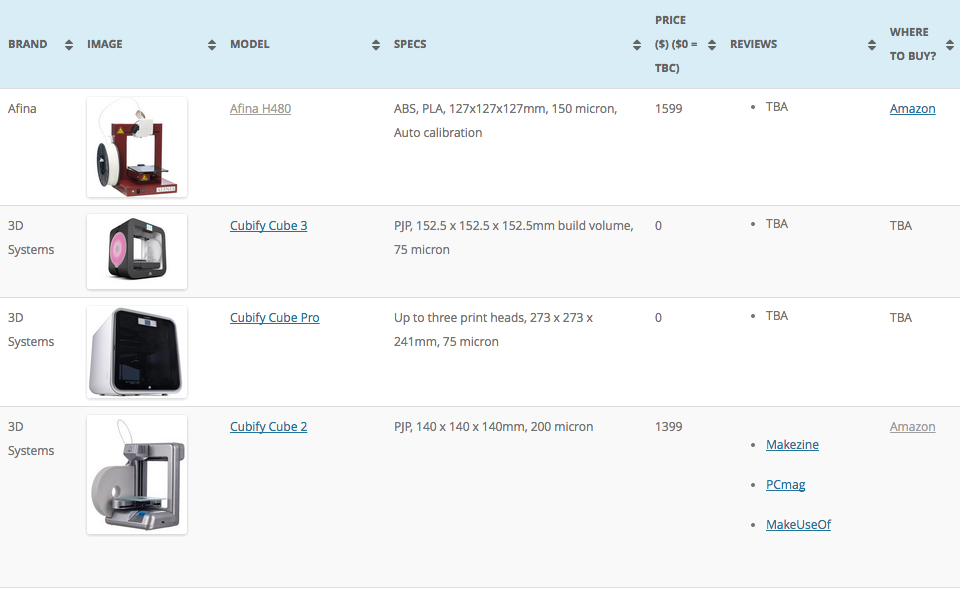Screen dimensions: 961x589
Task: Click the BRAND column header
Action: tap(28, 44)
